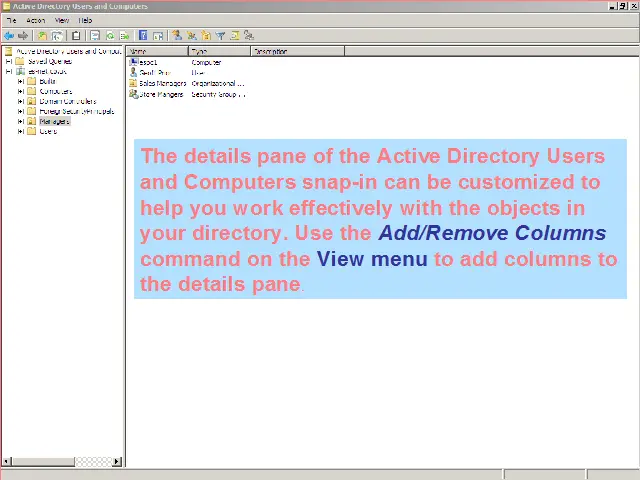Expand the Saved Queries node
640x480 pixels.
(x=9, y=61)
